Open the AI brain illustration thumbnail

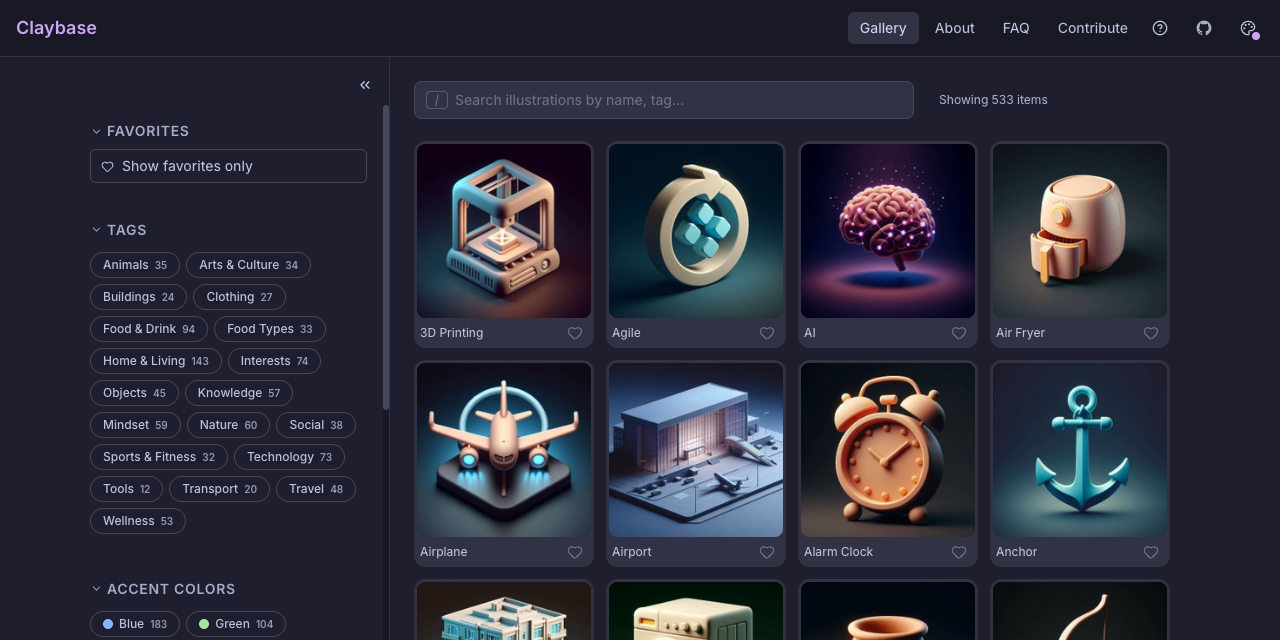pos(888,231)
